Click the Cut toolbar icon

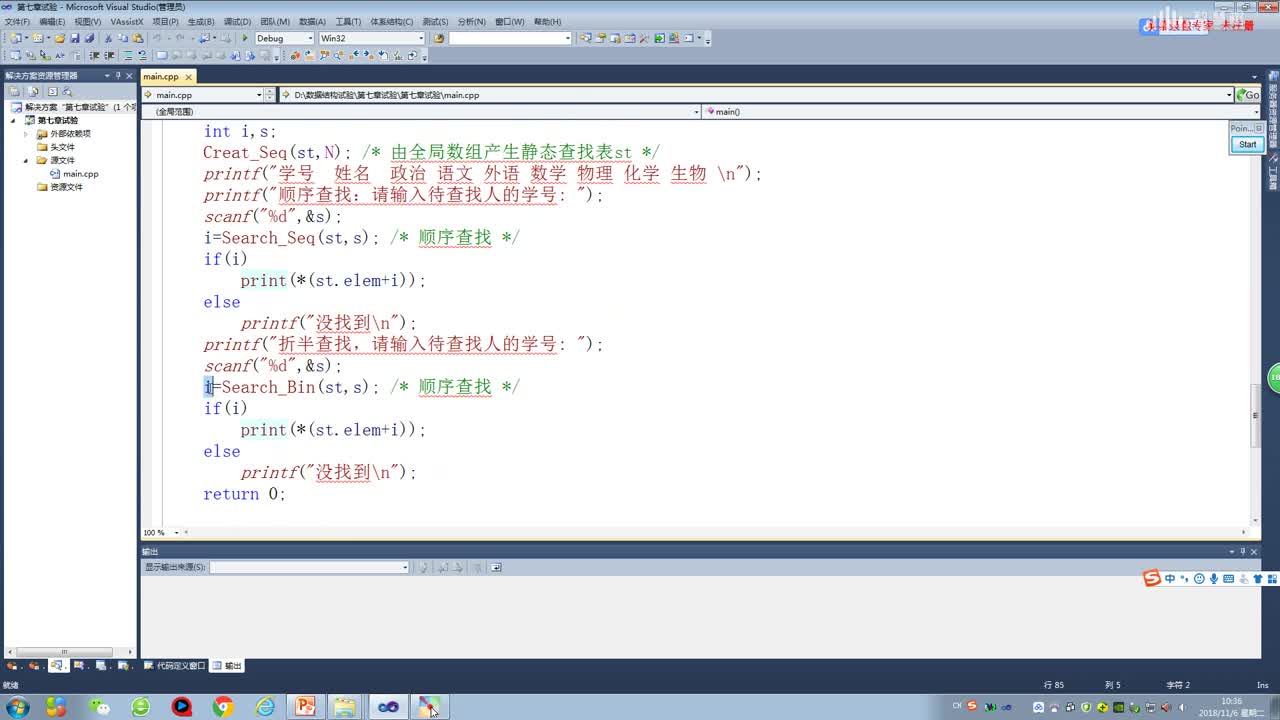pos(108,38)
